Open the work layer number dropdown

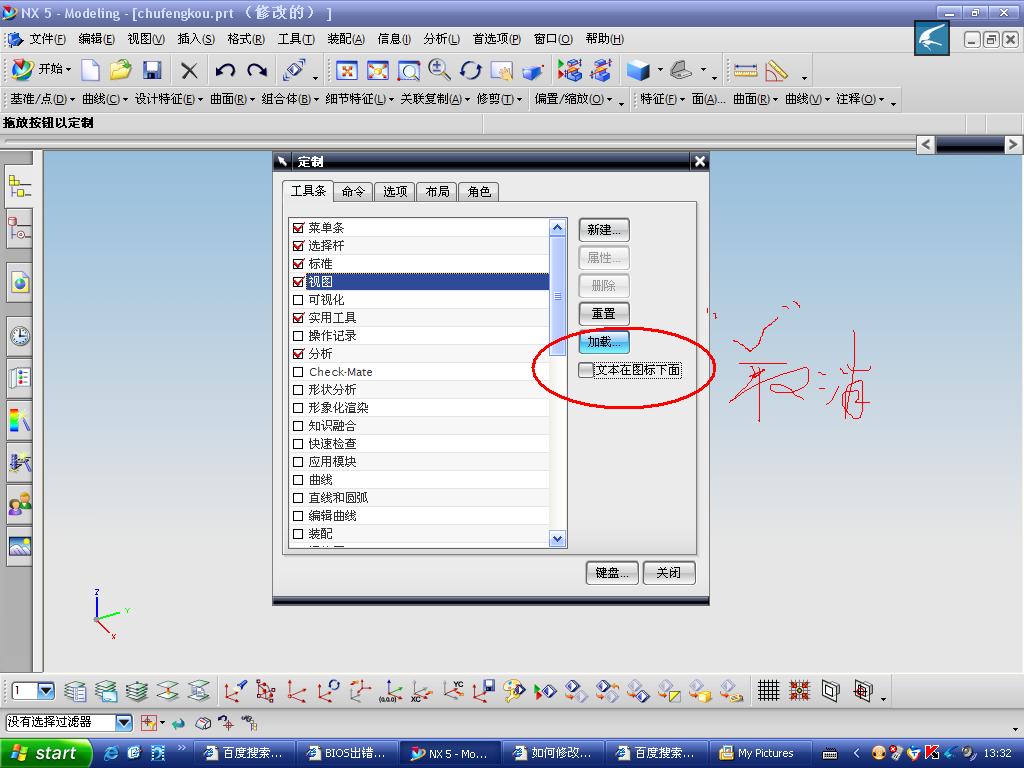pos(46,690)
